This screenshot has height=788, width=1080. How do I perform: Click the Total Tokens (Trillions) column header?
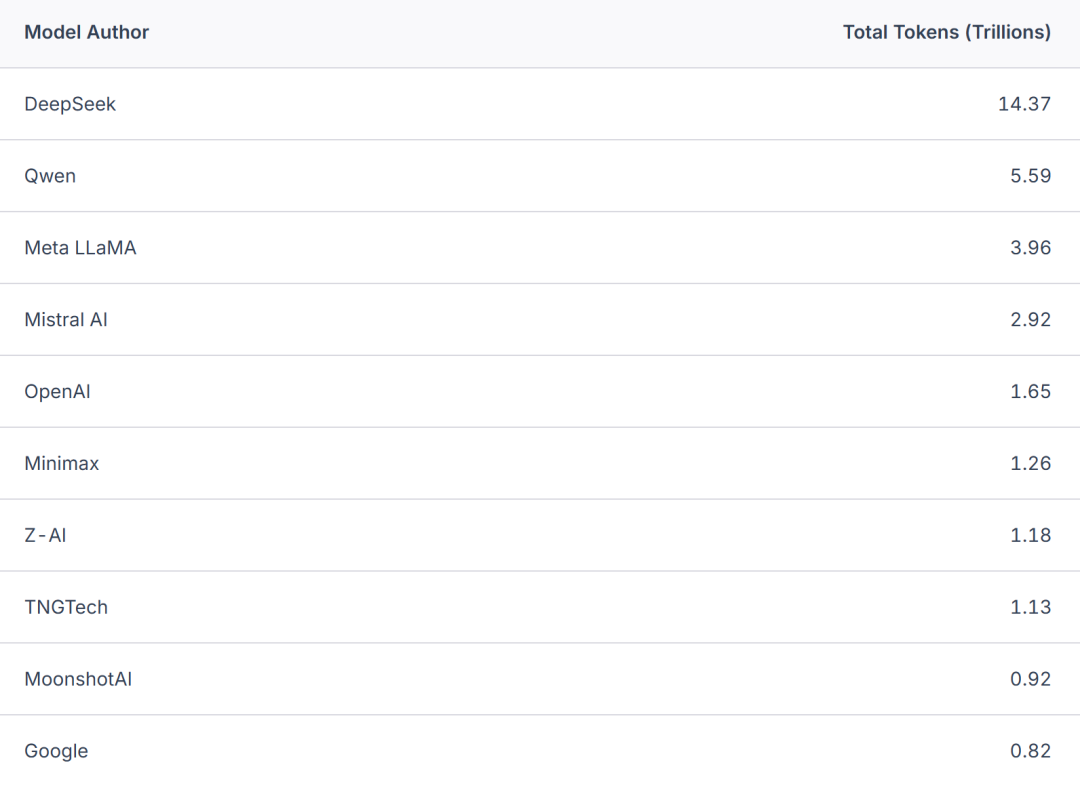point(946,32)
